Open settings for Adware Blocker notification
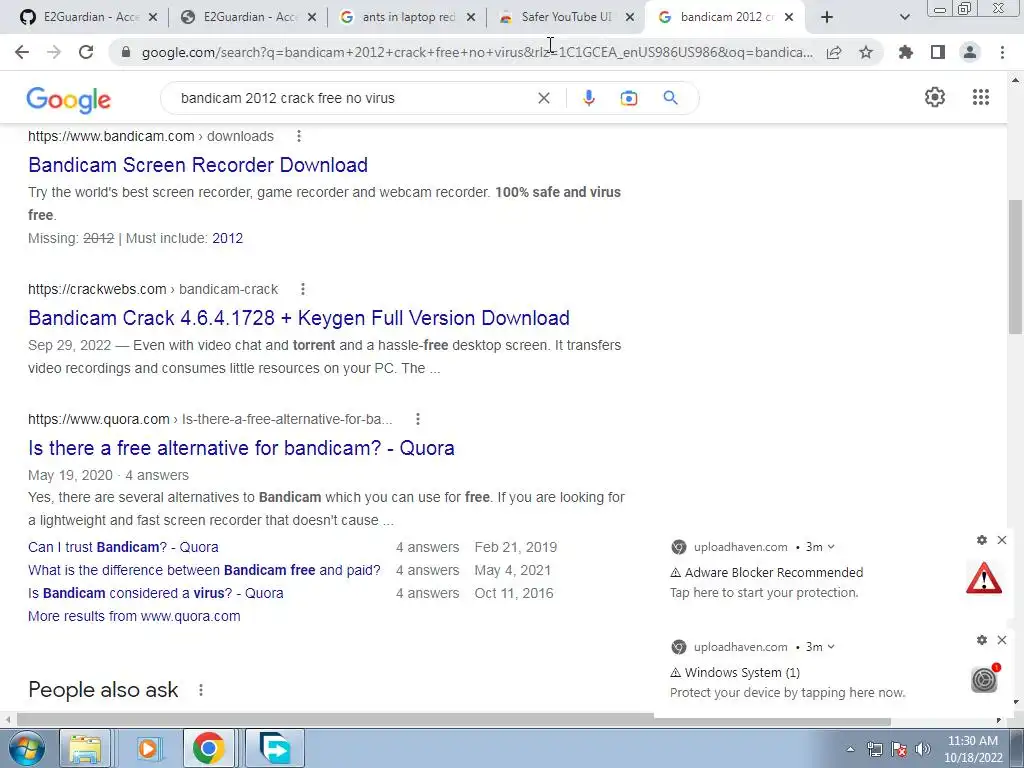The image size is (1024, 768). pyautogui.click(x=982, y=540)
